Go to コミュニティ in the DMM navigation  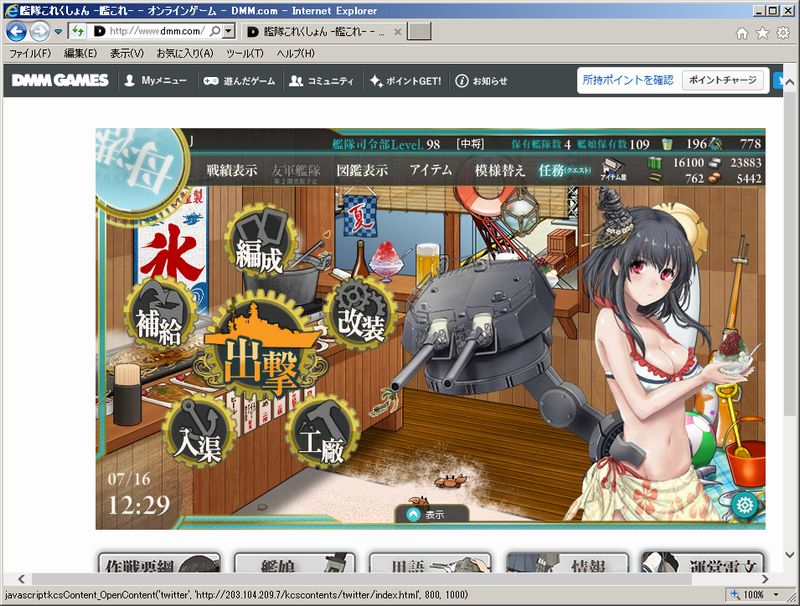pos(321,81)
